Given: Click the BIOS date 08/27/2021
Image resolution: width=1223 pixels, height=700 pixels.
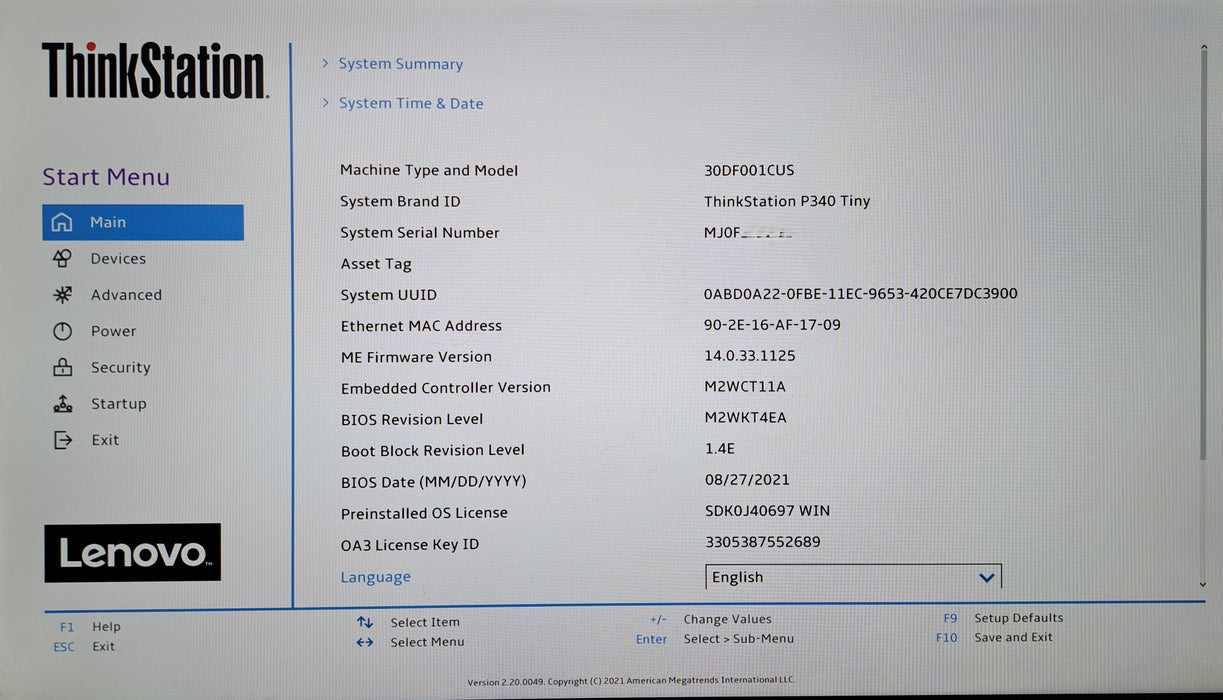Looking at the screenshot, I should coord(747,480).
